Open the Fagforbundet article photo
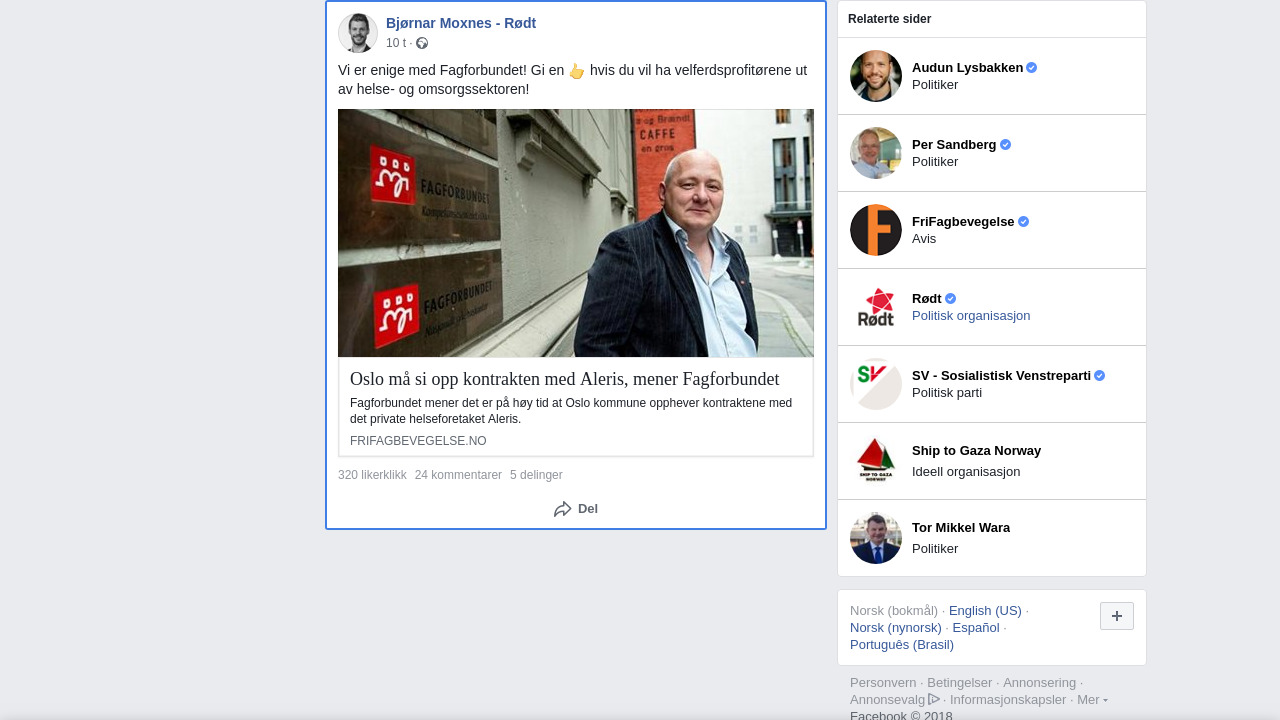The height and width of the screenshot is (720, 1280). pyautogui.click(x=576, y=233)
